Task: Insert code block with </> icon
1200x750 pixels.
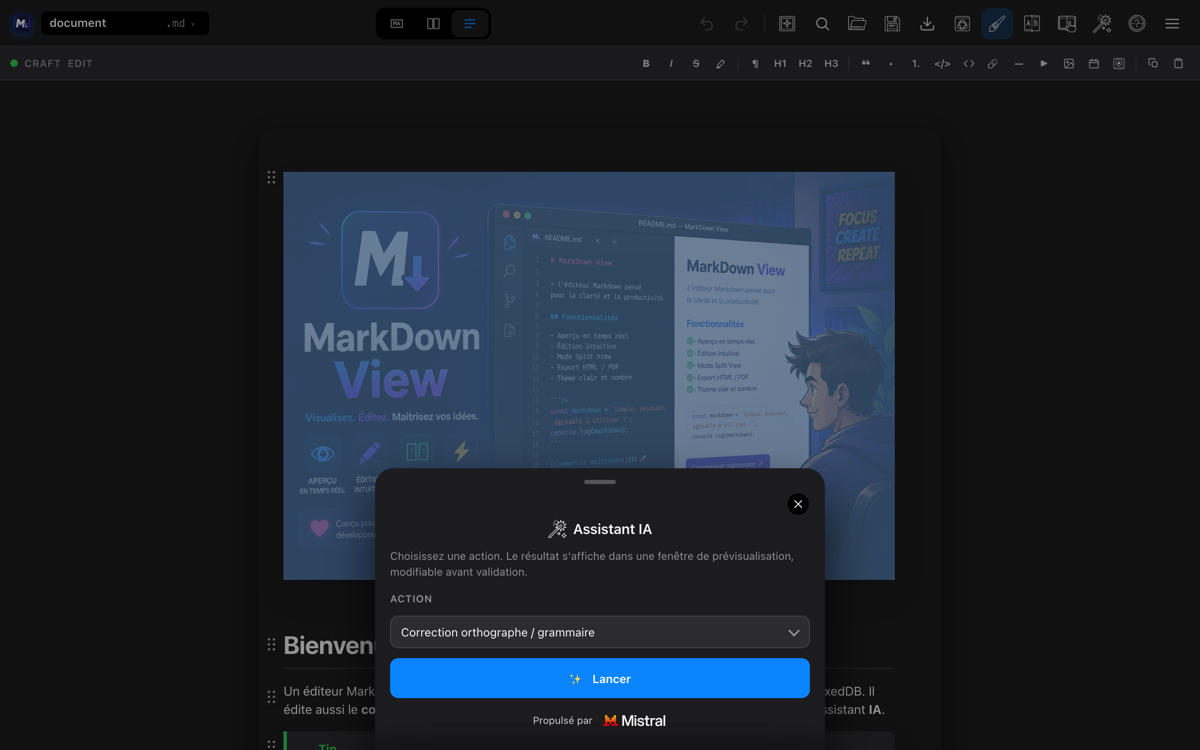Action: pyautogui.click(x=942, y=63)
